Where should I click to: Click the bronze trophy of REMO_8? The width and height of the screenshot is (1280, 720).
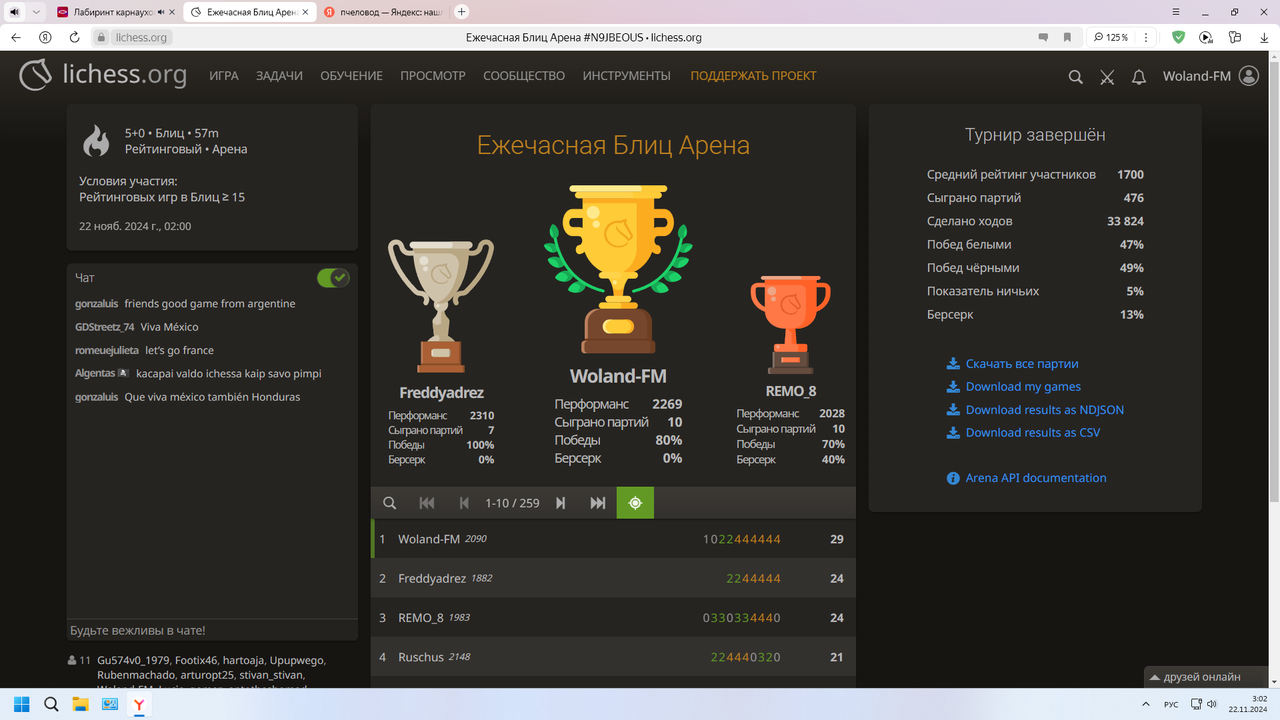tap(790, 325)
